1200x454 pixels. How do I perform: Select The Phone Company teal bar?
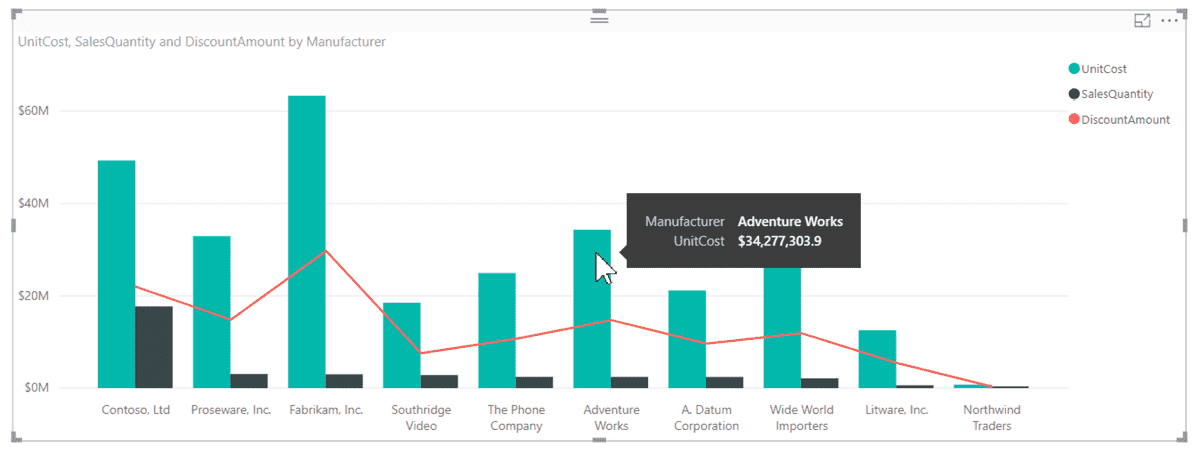coord(497,330)
